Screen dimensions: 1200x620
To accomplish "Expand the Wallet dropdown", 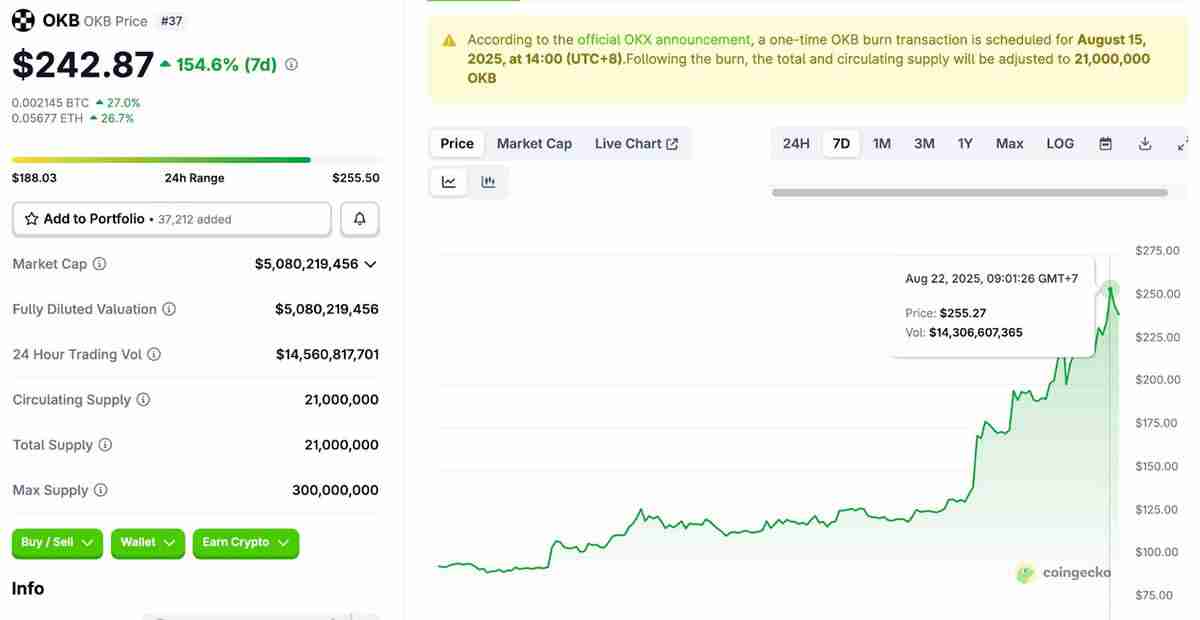I will [x=148, y=543].
